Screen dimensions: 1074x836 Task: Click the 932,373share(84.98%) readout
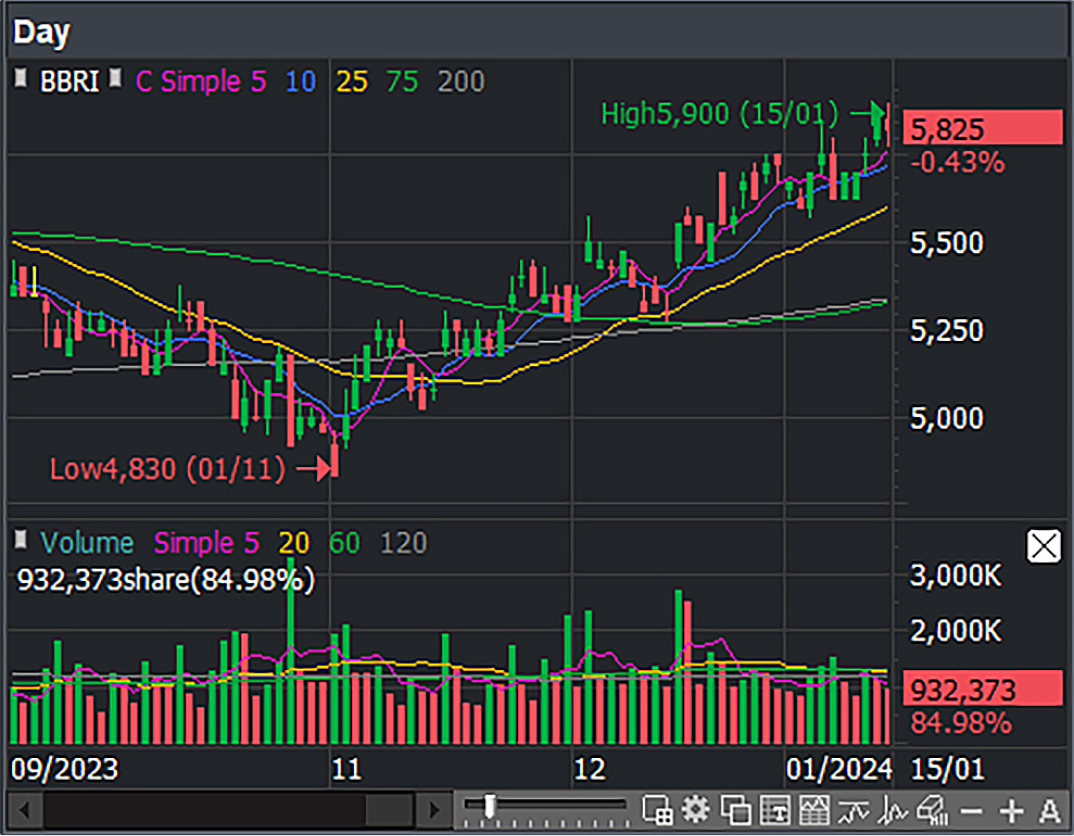point(166,580)
